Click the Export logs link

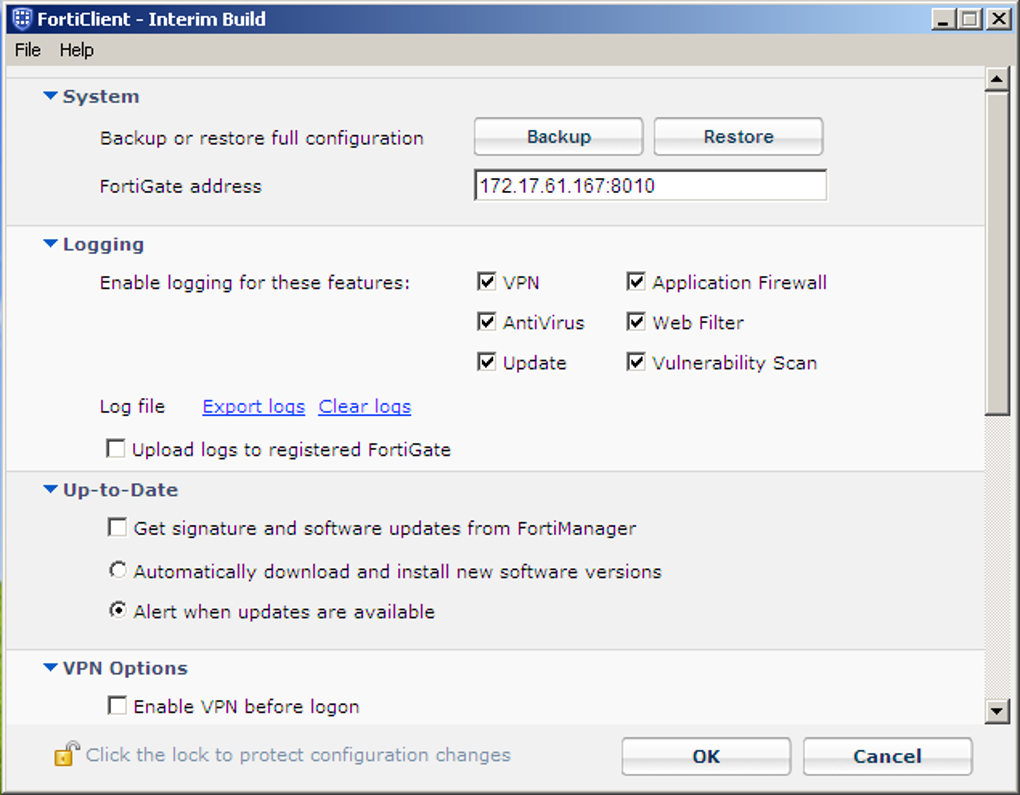pos(253,407)
